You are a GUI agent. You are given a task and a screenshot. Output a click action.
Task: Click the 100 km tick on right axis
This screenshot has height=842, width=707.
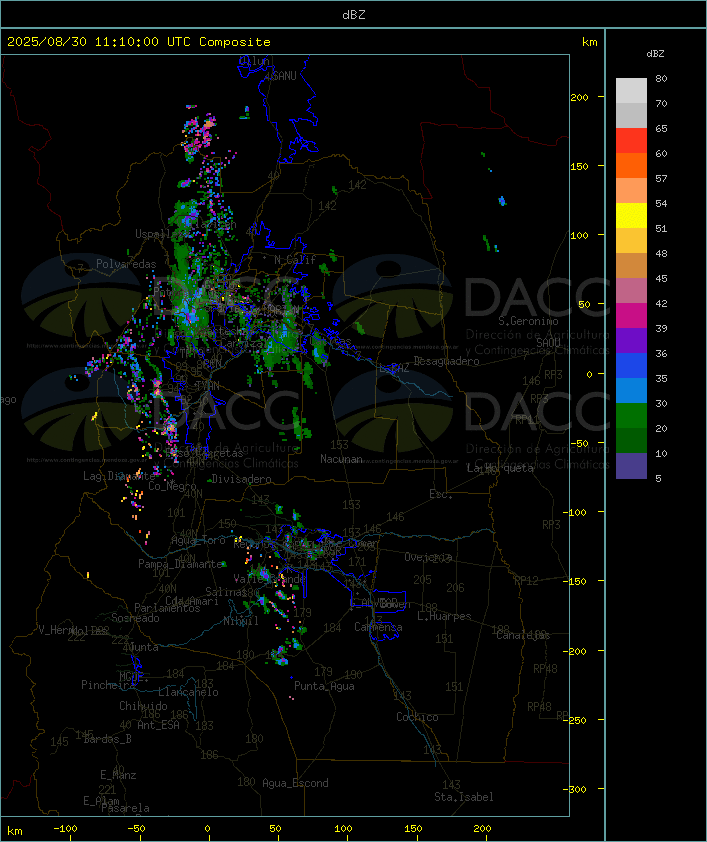pyautogui.click(x=579, y=235)
